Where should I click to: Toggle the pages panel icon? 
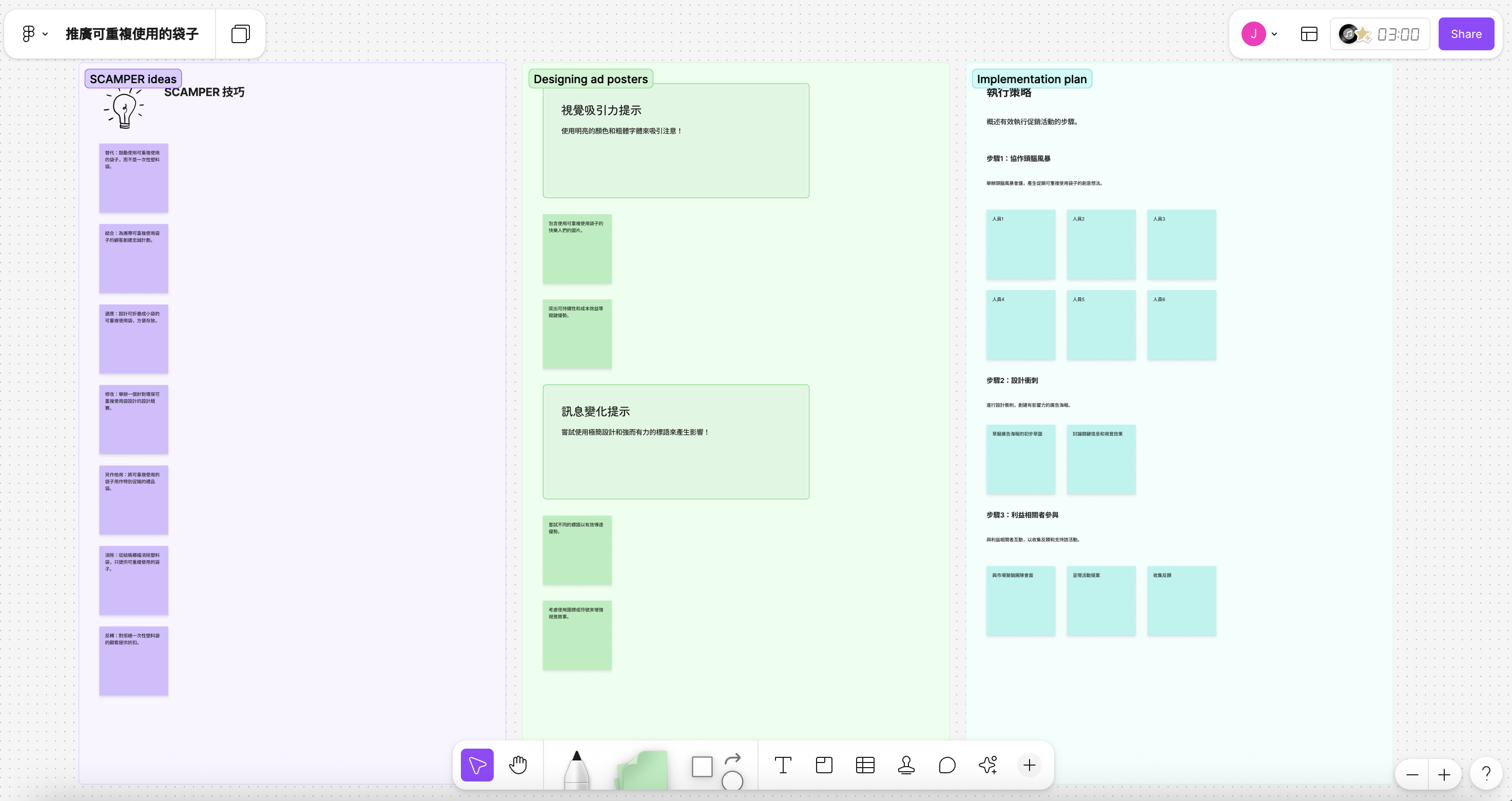[x=240, y=34]
